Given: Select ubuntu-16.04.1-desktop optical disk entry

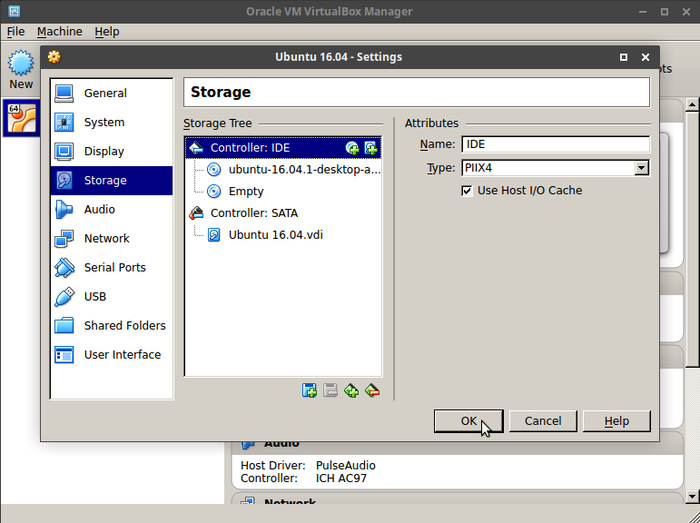Looking at the screenshot, I should tap(294, 170).
